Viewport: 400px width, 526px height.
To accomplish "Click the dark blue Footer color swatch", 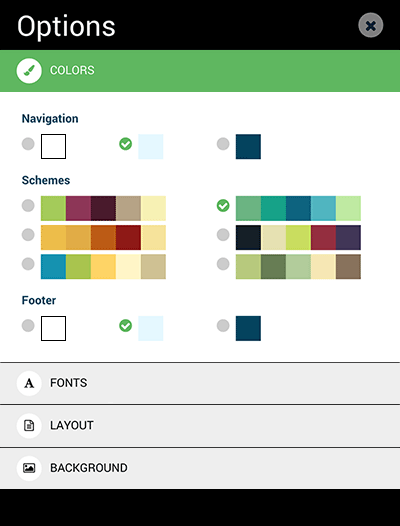I will pos(248,328).
